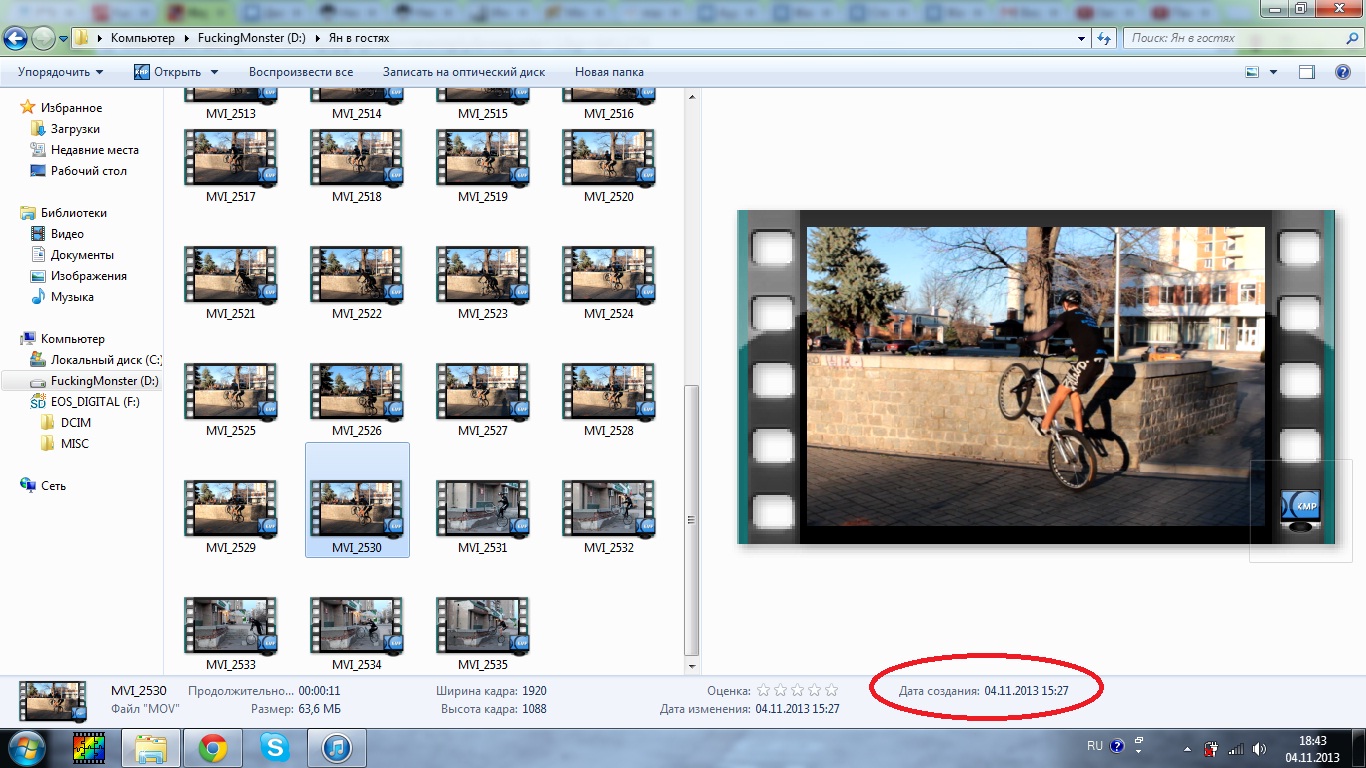
Task: Open the DCIM folder on the SD card
Action: tap(75, 423)
